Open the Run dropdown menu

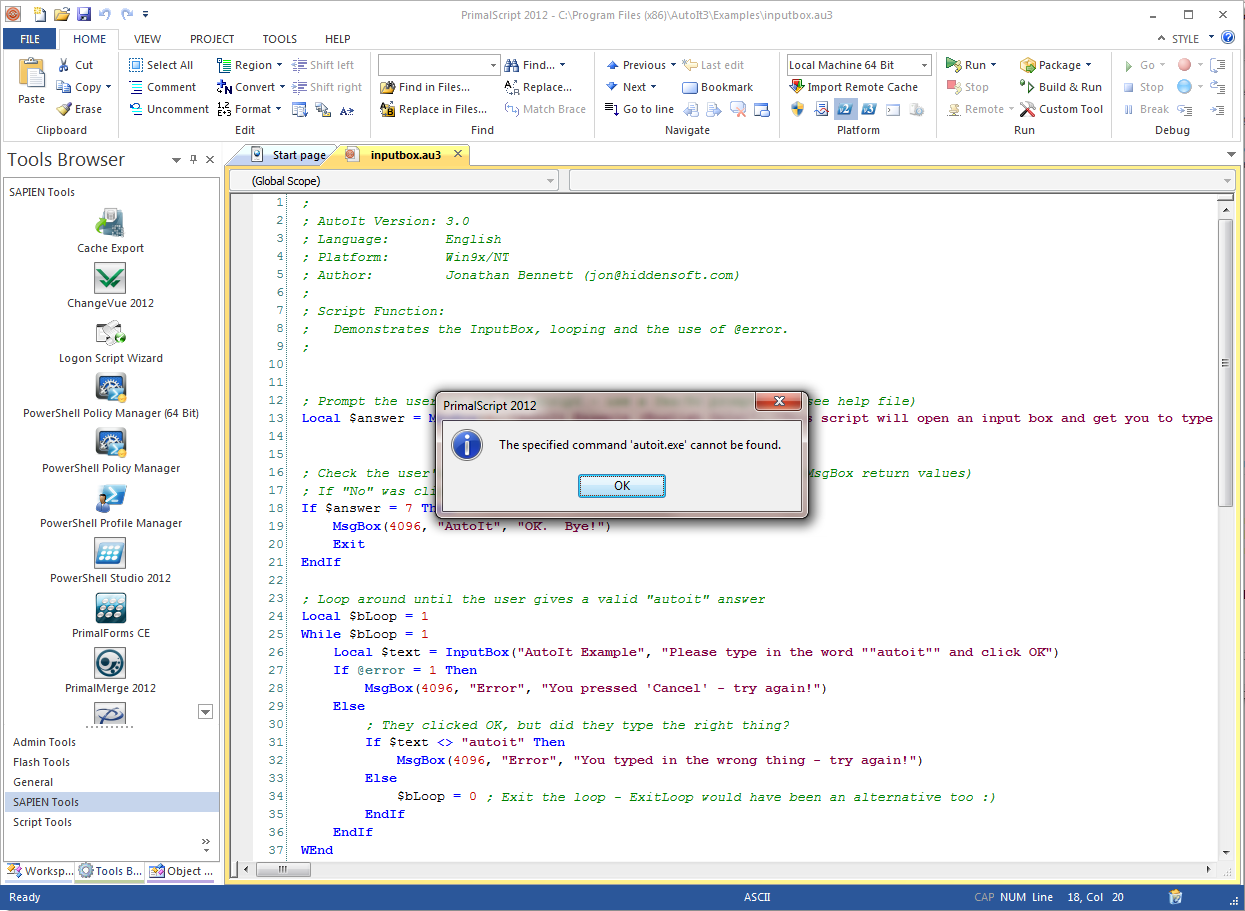click(993, 65)
